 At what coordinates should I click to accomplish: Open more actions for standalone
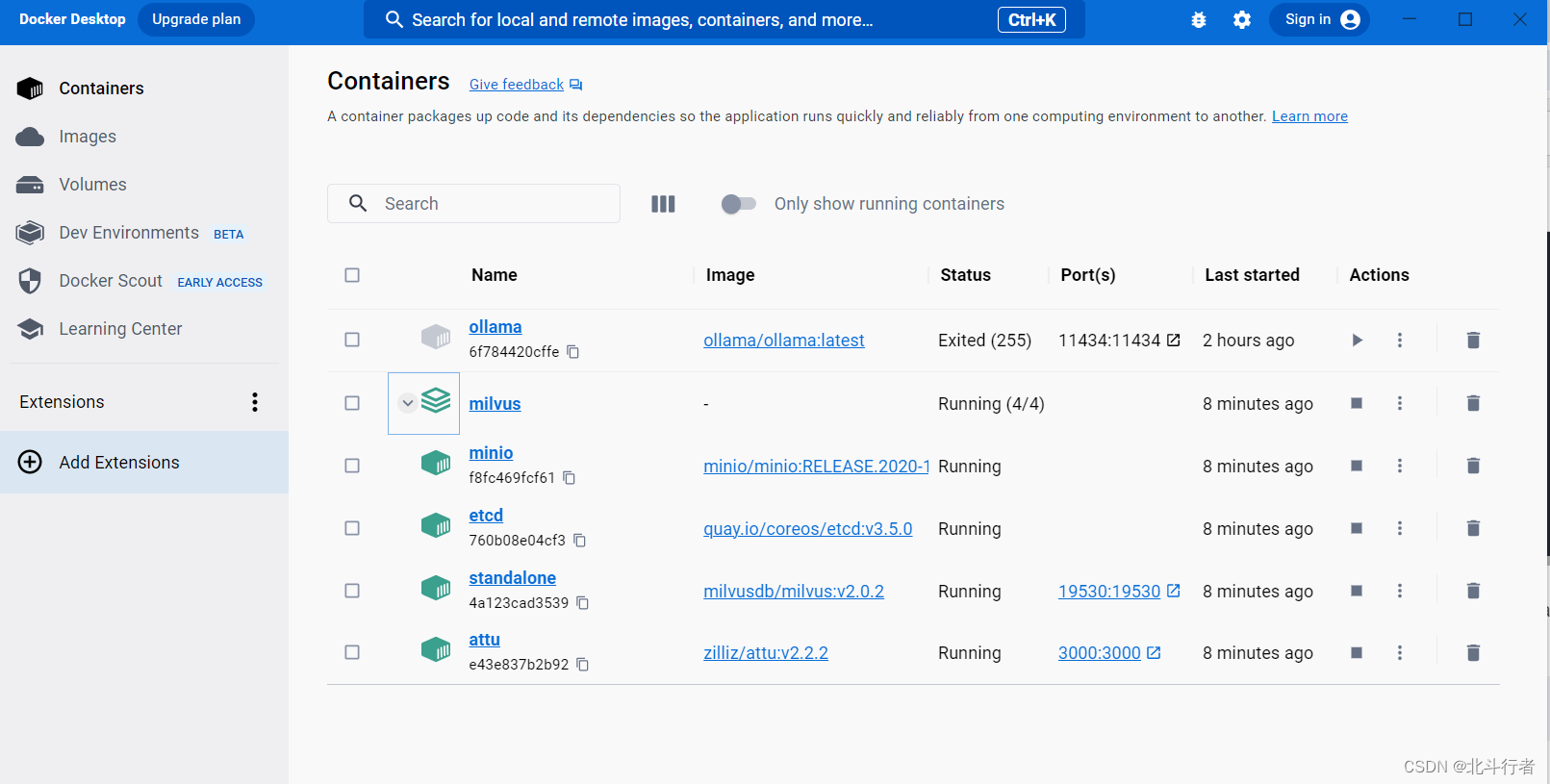pos(1400,591)
